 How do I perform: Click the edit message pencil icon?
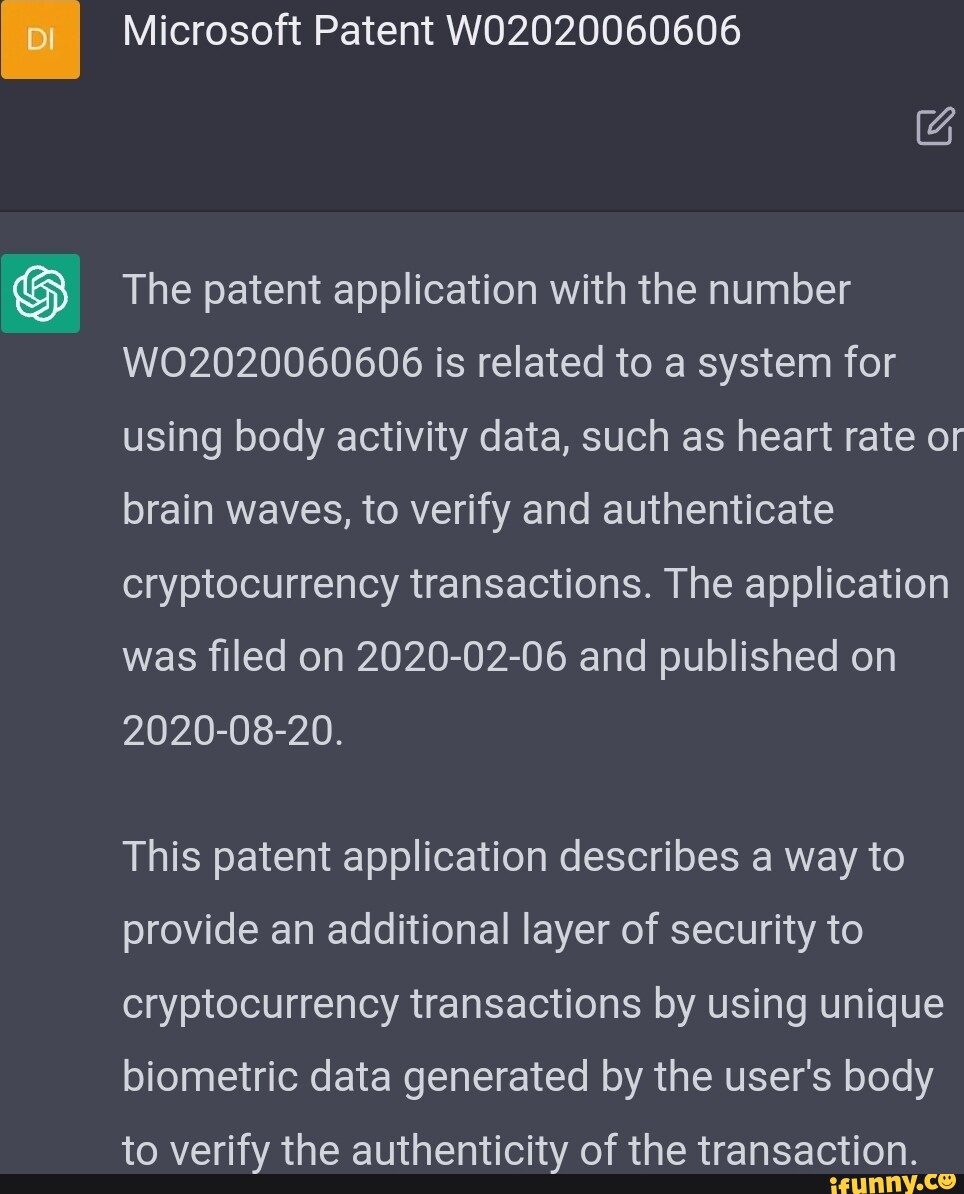point(934,127)
